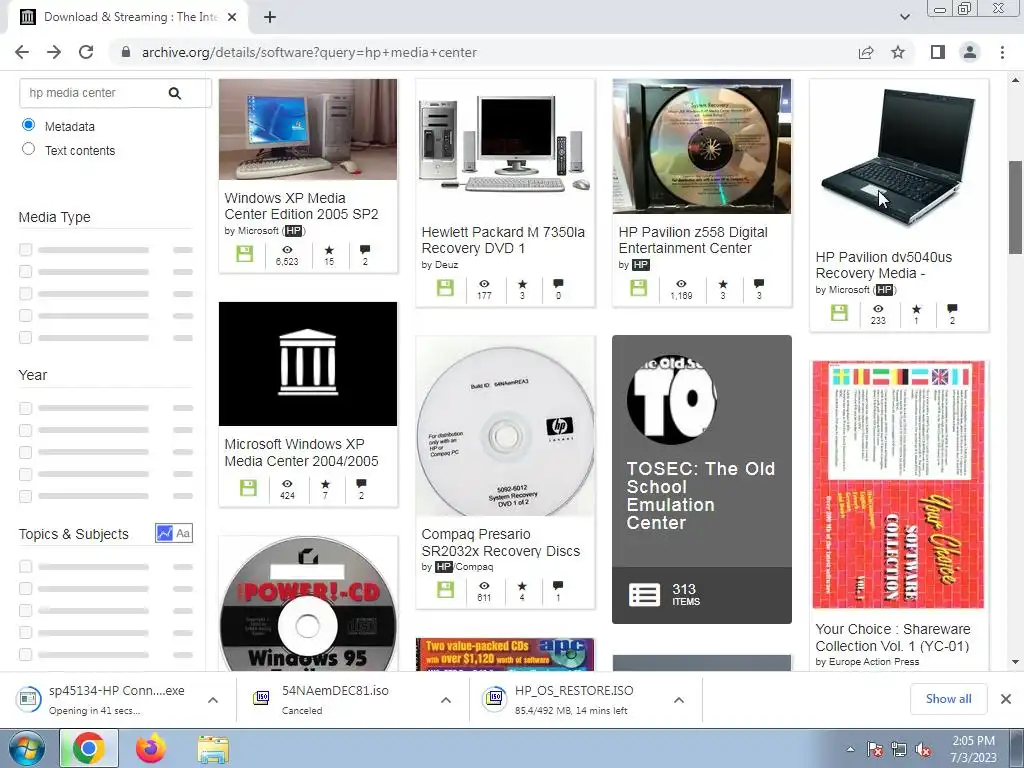Click the scrollbar down arrow
The width and height of the screenshot is (1024, 768).
point(1015,662)
